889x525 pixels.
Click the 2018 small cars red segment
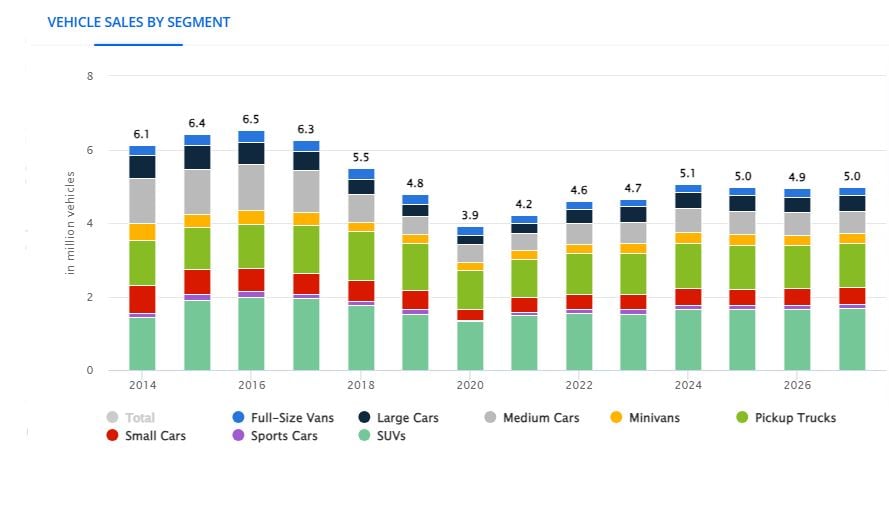point(361,290)
